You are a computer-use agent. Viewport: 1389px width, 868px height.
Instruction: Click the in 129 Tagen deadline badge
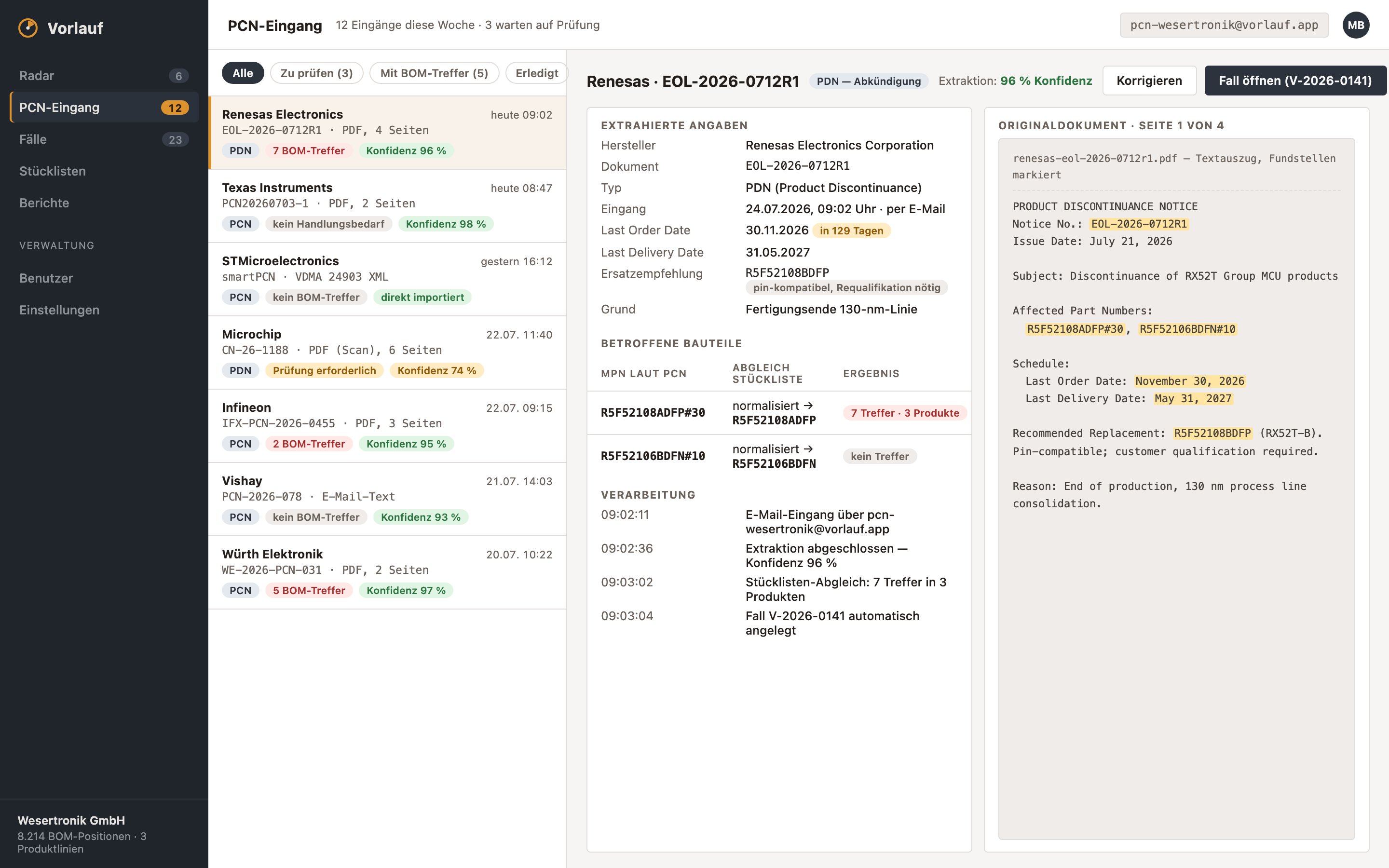click(851, 230)
